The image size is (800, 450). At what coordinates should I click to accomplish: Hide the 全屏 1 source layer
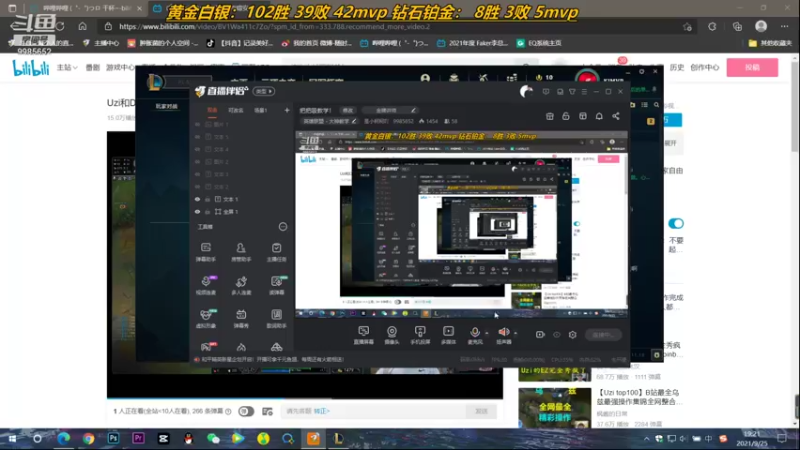point(197,212)
